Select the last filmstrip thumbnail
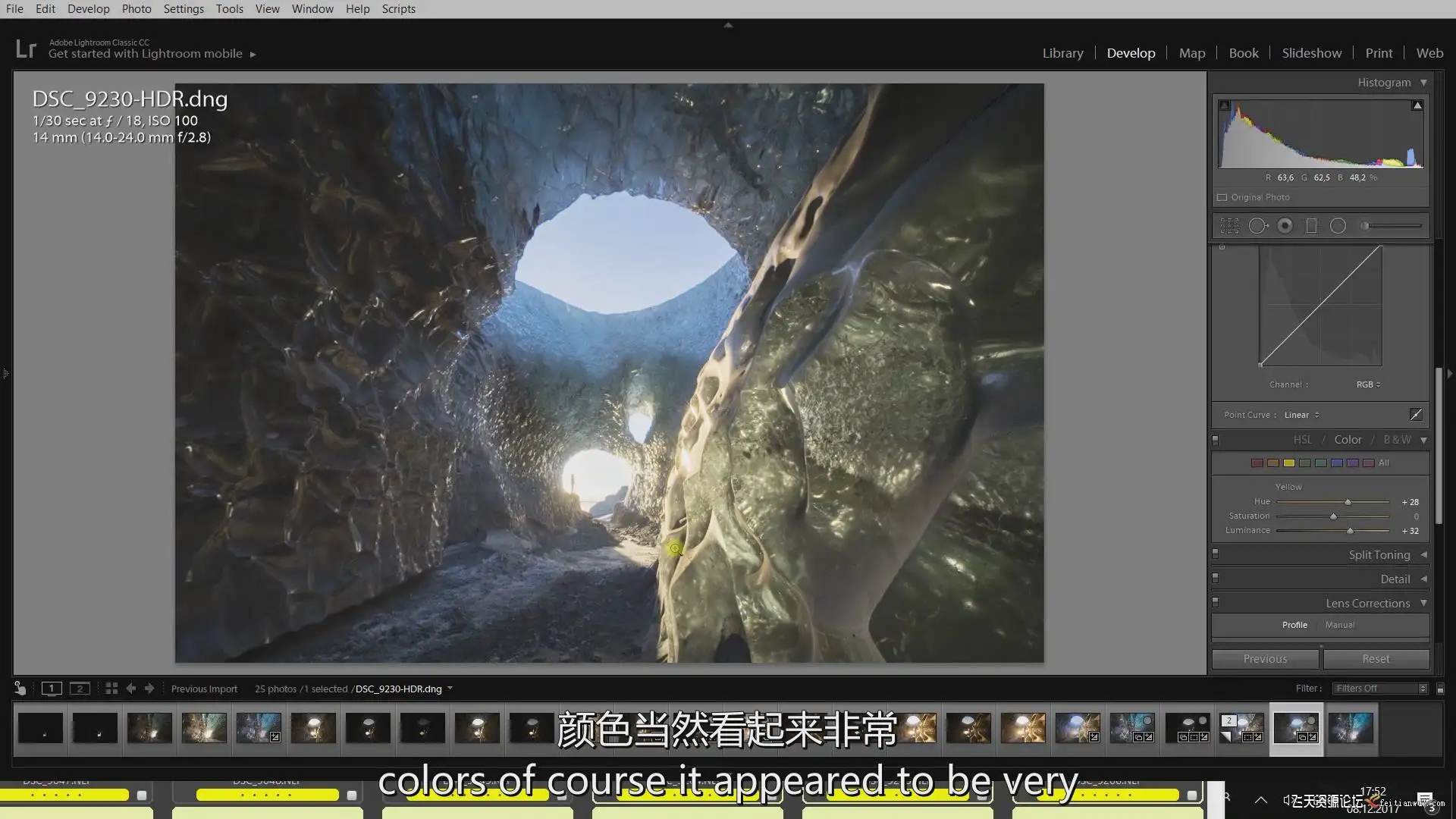 point(1351,728)
